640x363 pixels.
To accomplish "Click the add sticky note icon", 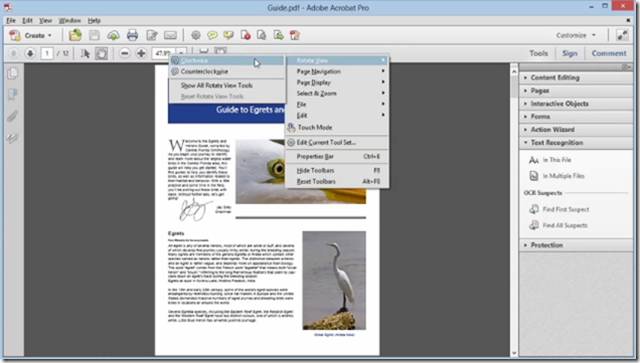I will 212,35.
